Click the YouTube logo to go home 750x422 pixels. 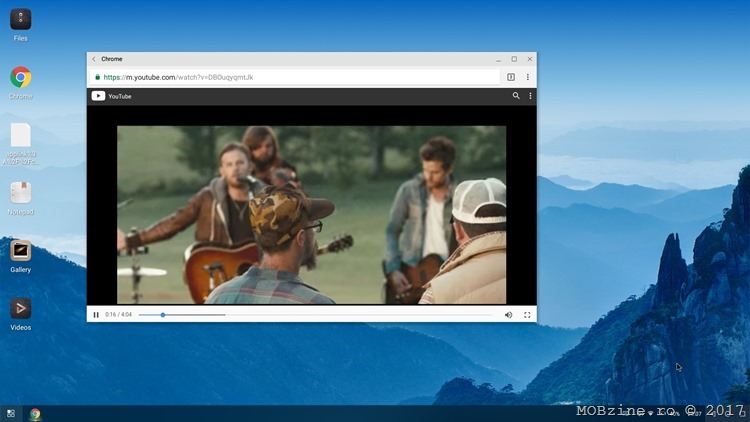pyautogui.click(x=98, y=96)
